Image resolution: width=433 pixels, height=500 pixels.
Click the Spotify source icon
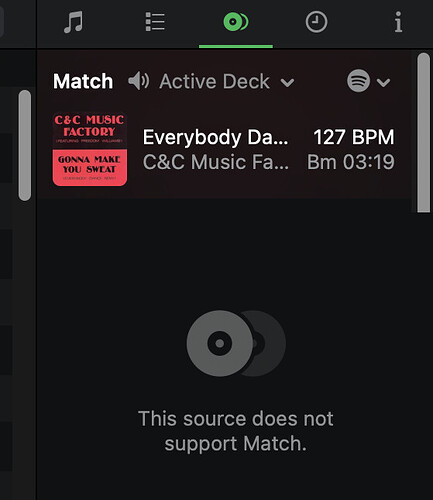point(358,81)
